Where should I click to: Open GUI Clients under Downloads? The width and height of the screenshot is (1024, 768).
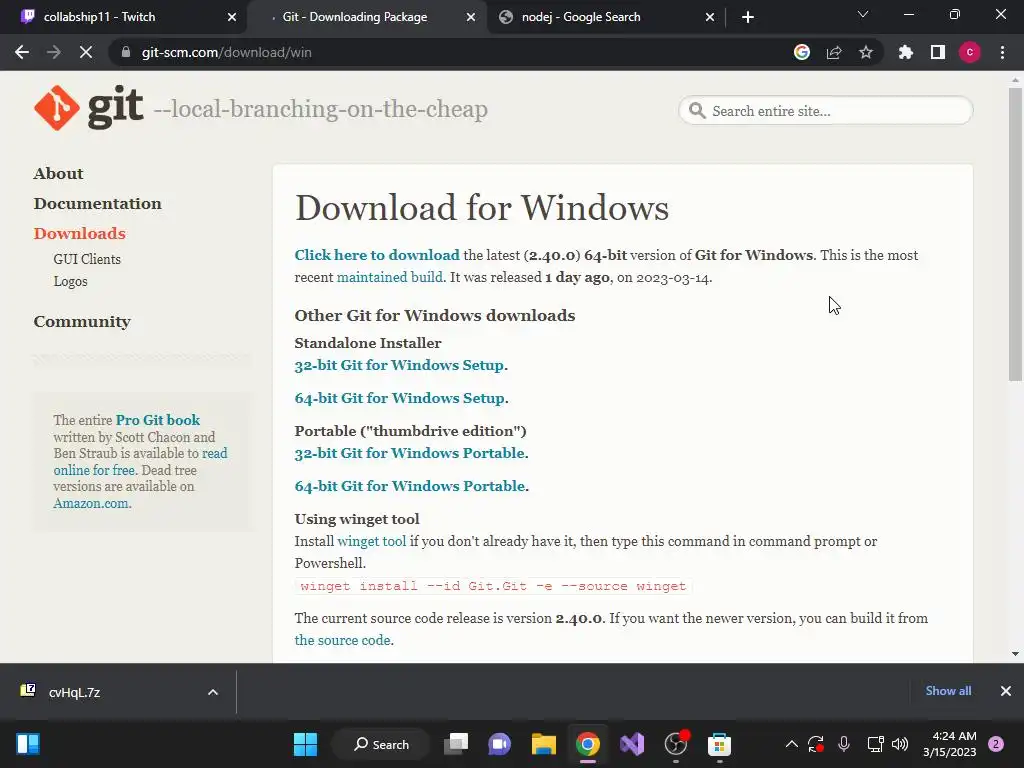(87, 259)
